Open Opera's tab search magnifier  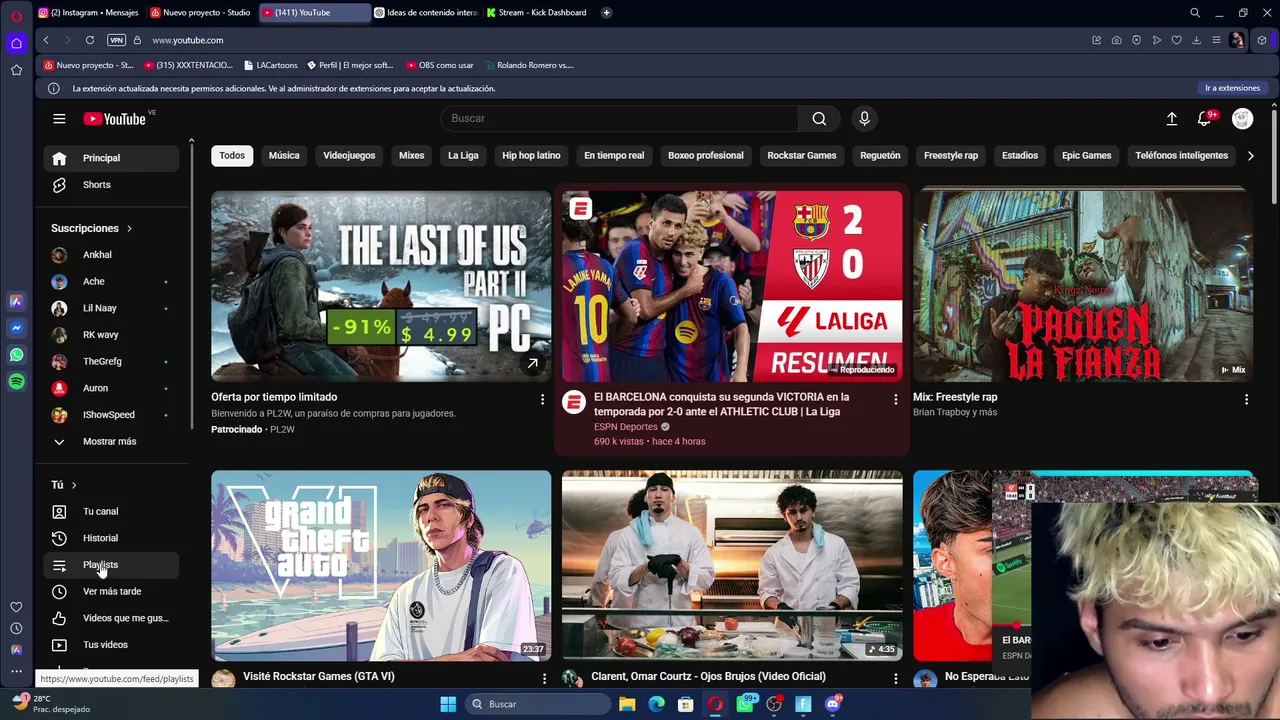(1195, 13)
